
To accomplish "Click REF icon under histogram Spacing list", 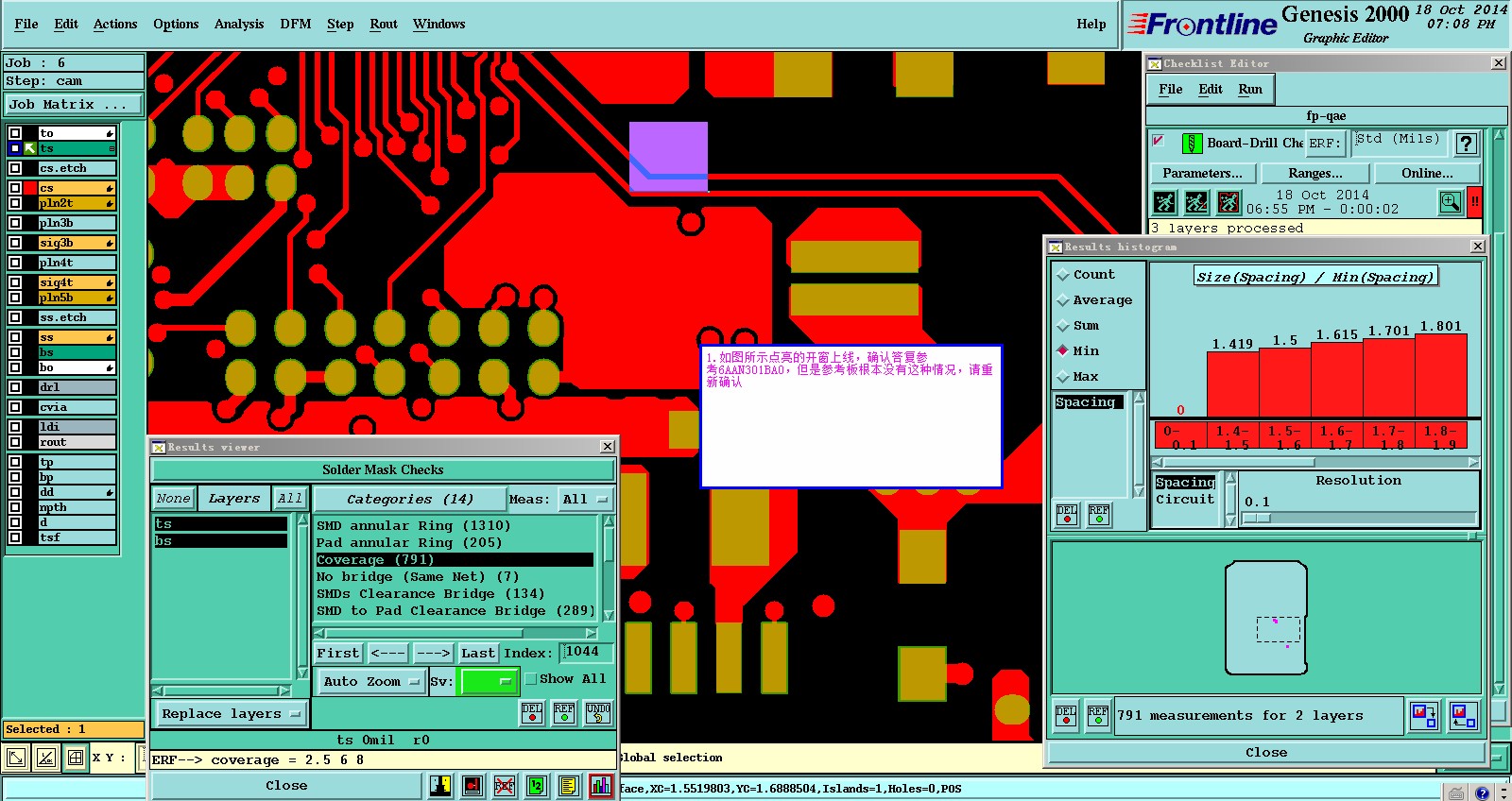I will (1099, 515).
